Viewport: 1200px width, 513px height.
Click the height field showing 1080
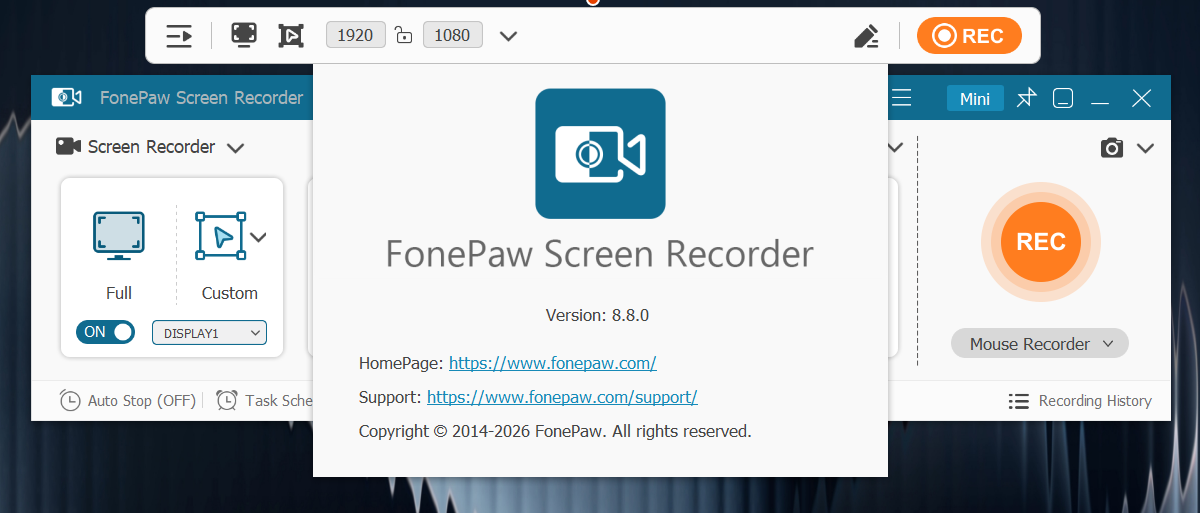pyautogui.click(x=453, y=35)
